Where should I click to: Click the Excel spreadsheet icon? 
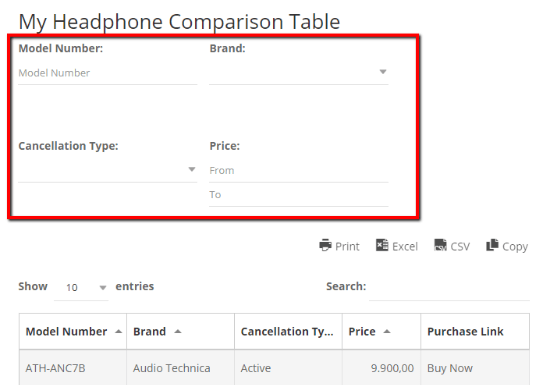[382, 245]
